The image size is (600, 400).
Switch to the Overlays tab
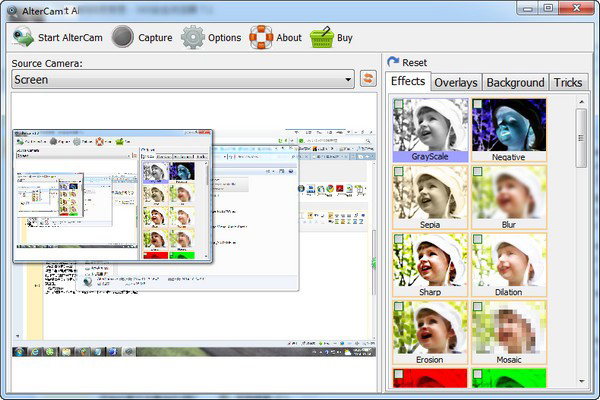point(456,83)
